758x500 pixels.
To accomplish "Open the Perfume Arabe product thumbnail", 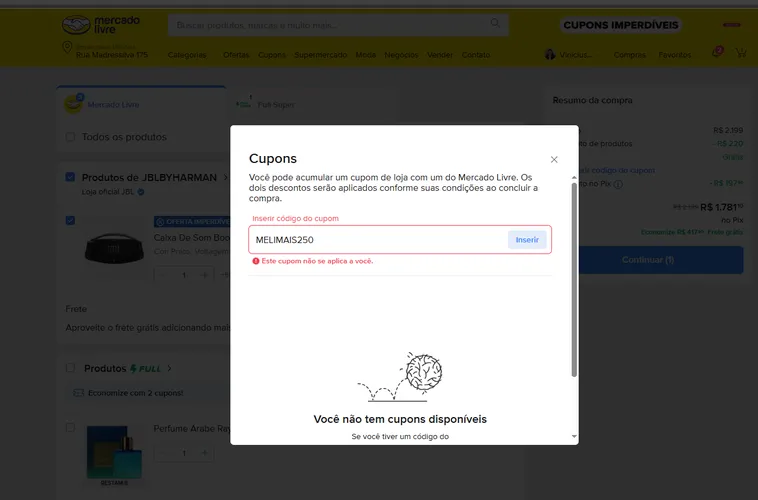I will (x=114, y=453).
